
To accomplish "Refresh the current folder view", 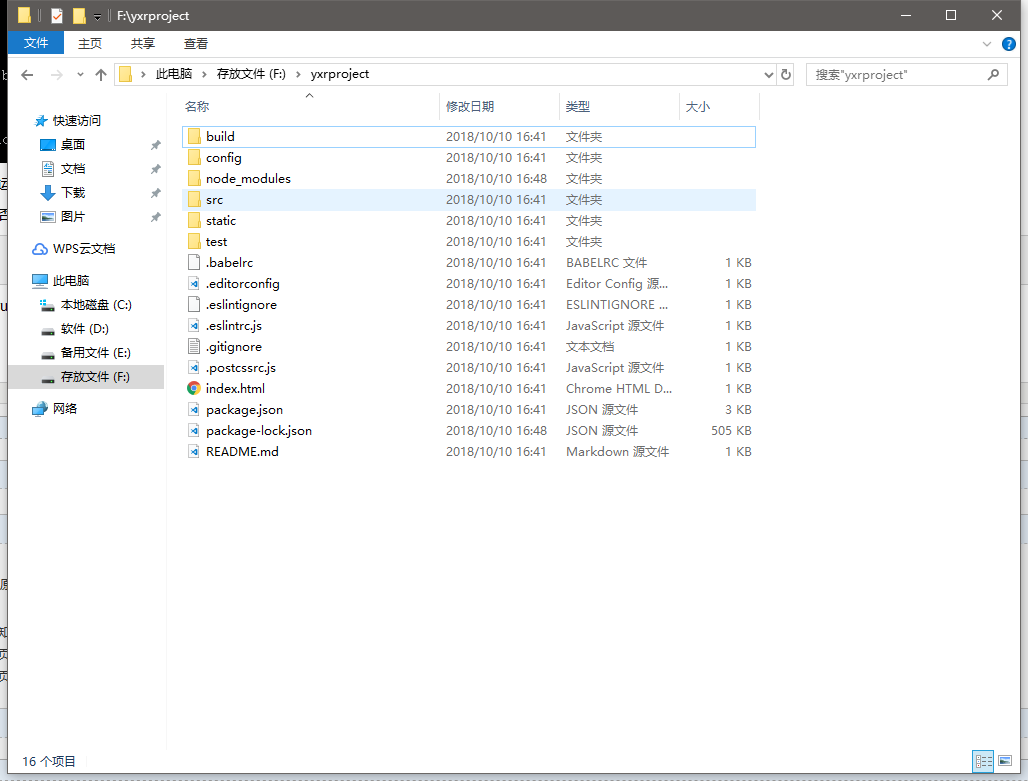I will [785, 75].
